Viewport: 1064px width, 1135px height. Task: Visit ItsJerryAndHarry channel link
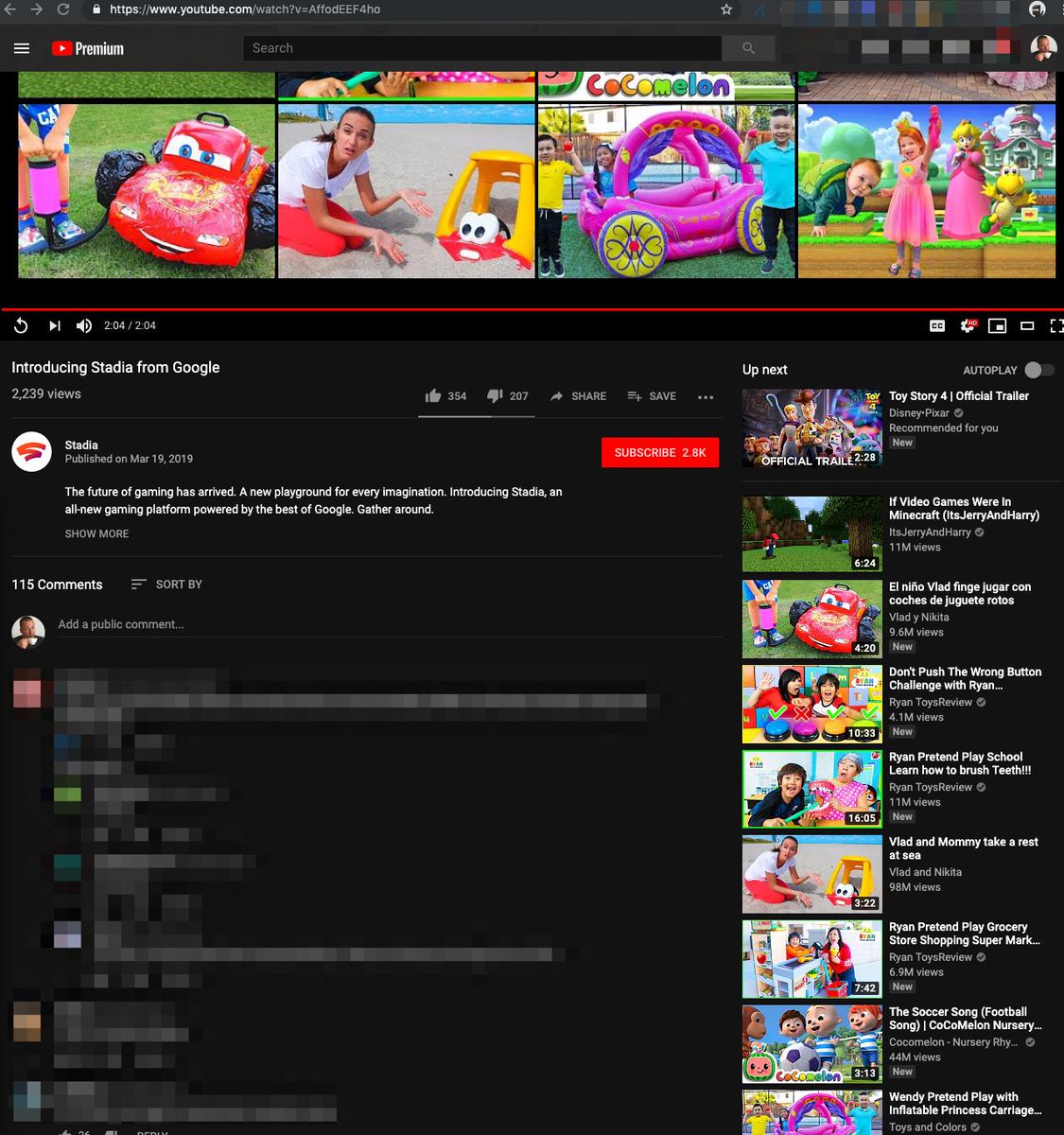[x=930, y=533]
